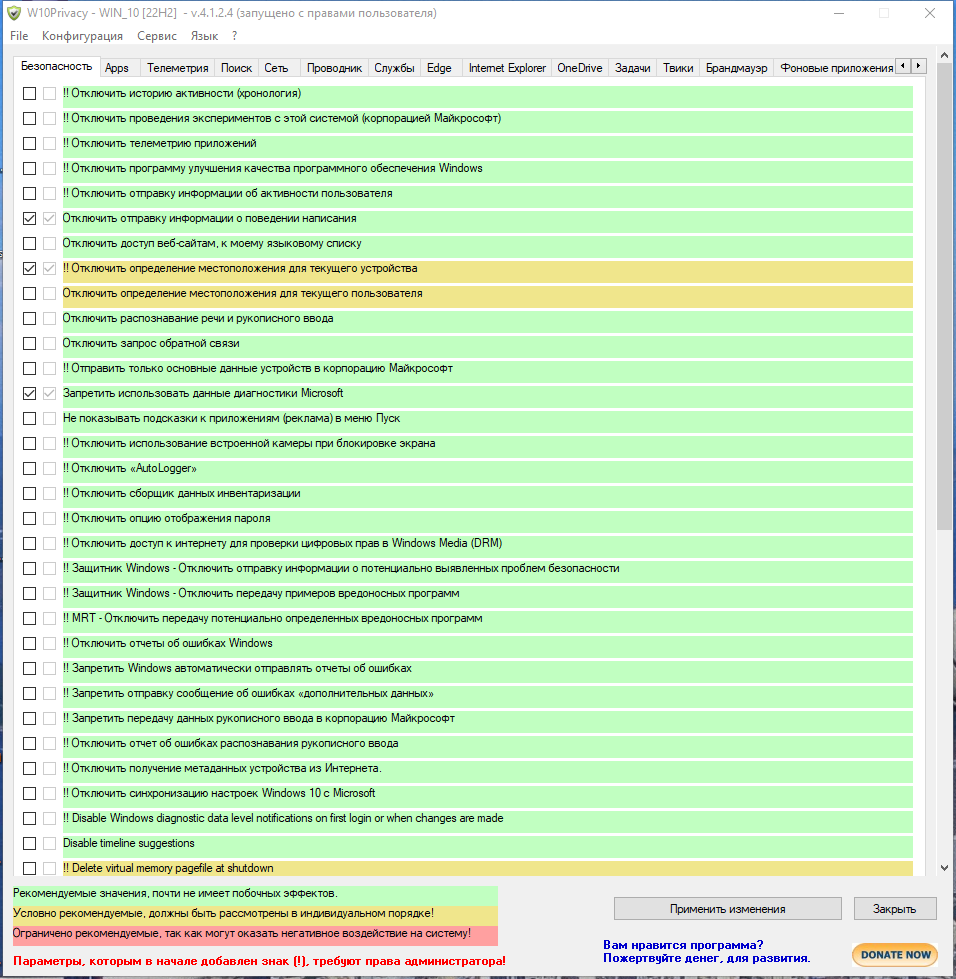
Task: Click the Закрыть button
Action: point(895,909)
